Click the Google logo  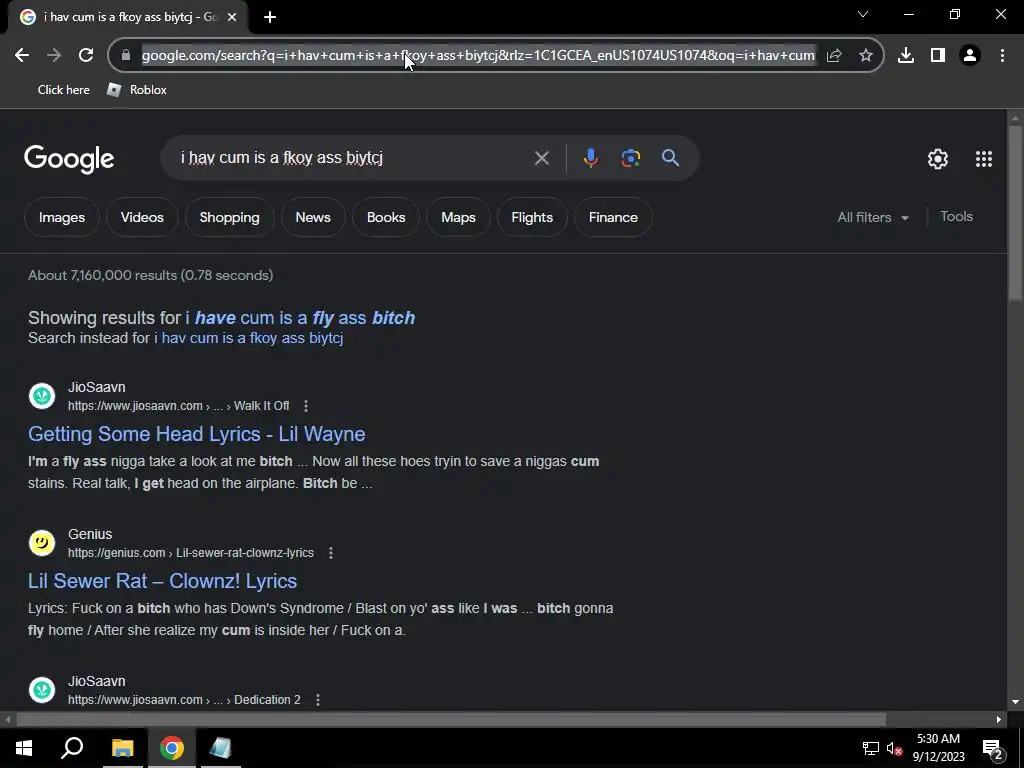point(69,159)
